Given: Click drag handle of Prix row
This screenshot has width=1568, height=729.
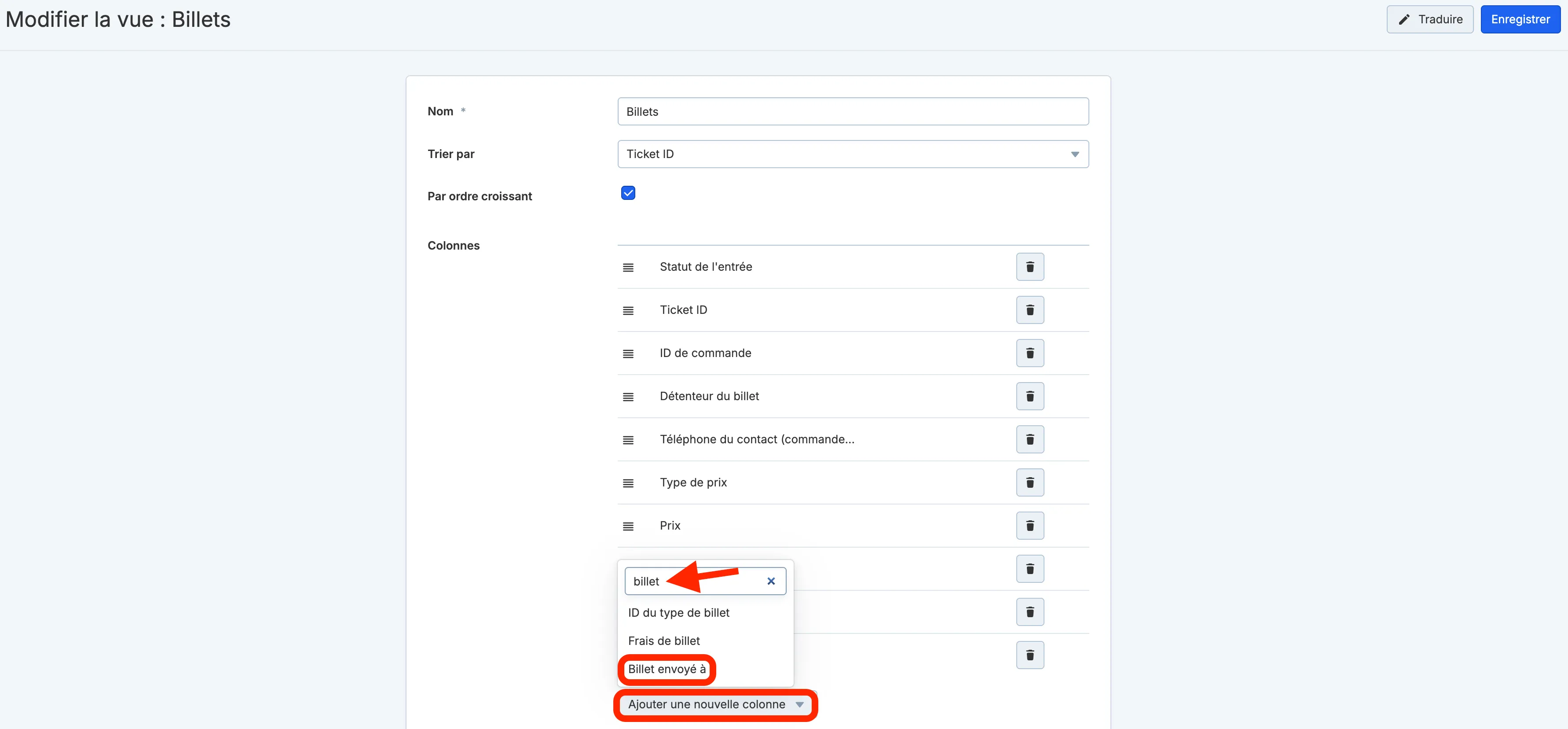Looking at the screenshot, I should coord(628,527).
